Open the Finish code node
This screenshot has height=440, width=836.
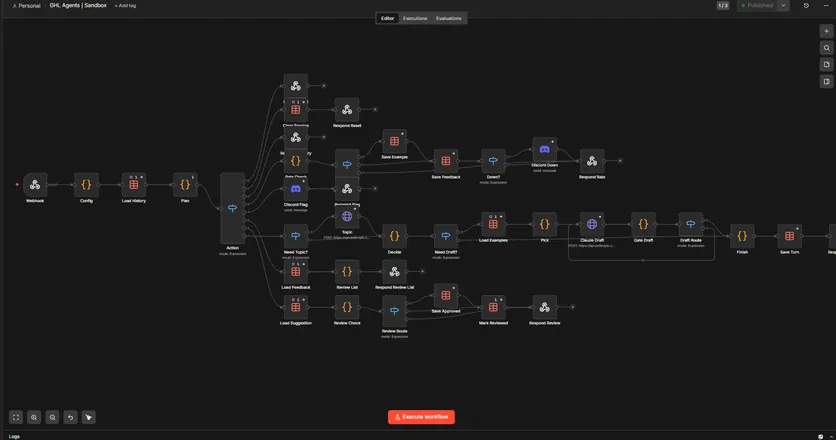(x=742, y=236)
